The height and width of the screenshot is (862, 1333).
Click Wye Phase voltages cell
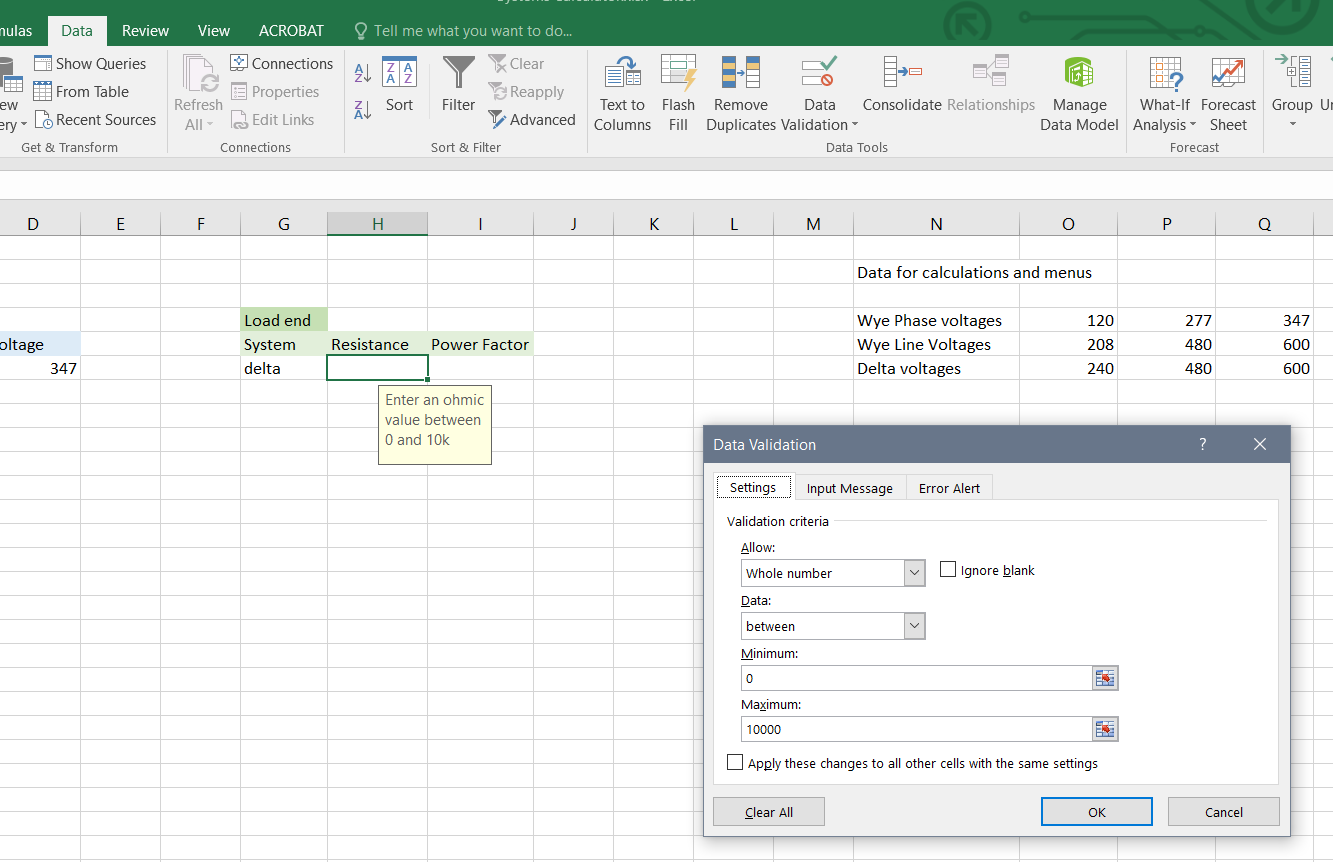(936, 320)
